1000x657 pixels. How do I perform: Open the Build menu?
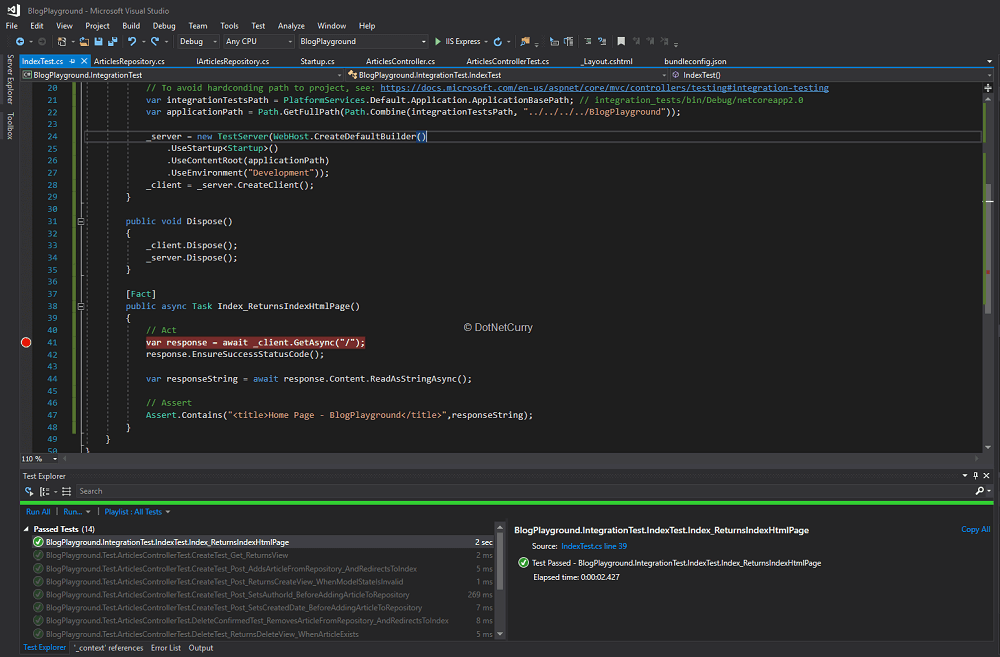(131, 26)
